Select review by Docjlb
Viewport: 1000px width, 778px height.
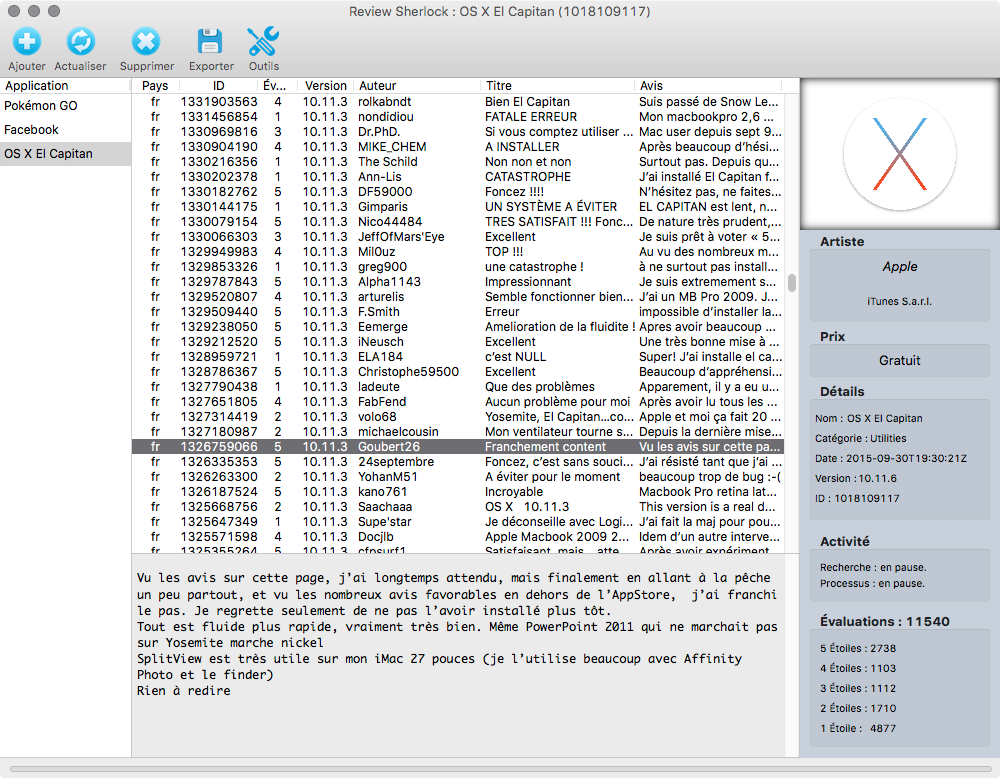[x=457, y=536]
